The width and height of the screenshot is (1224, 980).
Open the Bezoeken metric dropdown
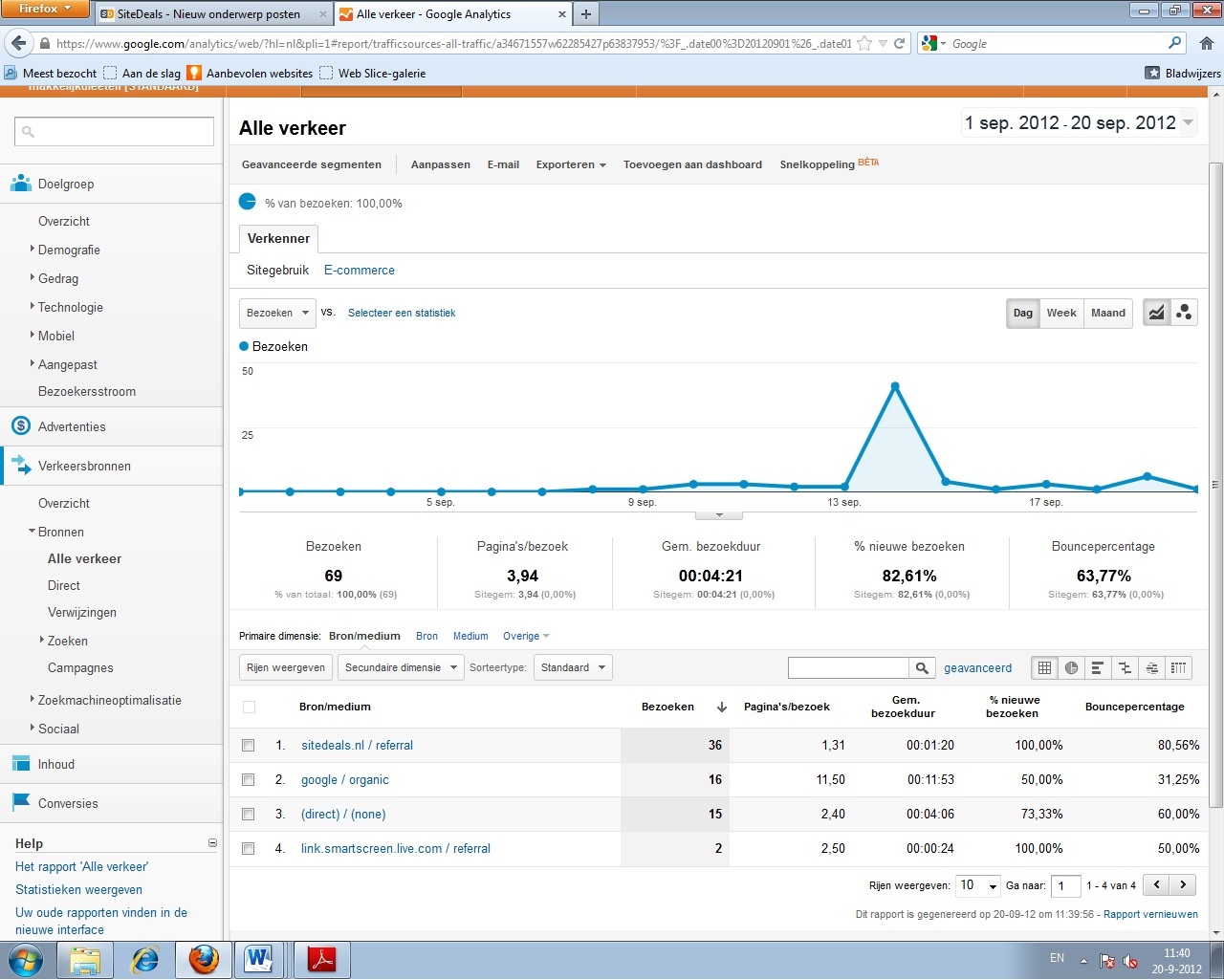(x=277, y=313)
